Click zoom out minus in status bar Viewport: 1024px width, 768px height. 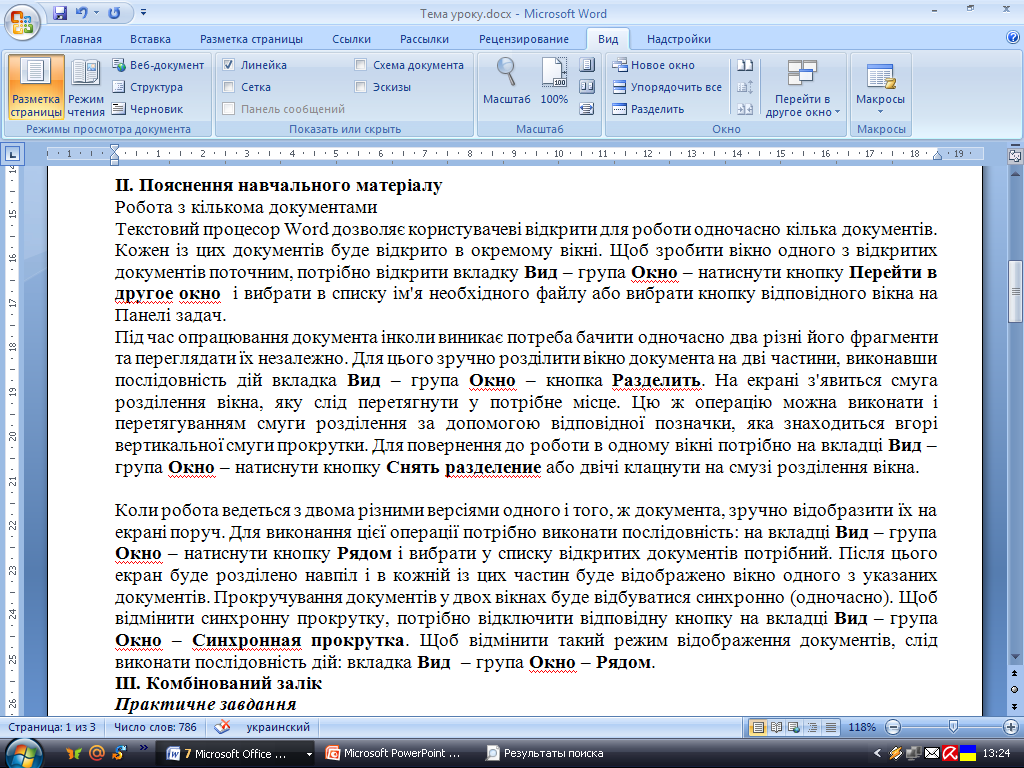tap(893, 727)
